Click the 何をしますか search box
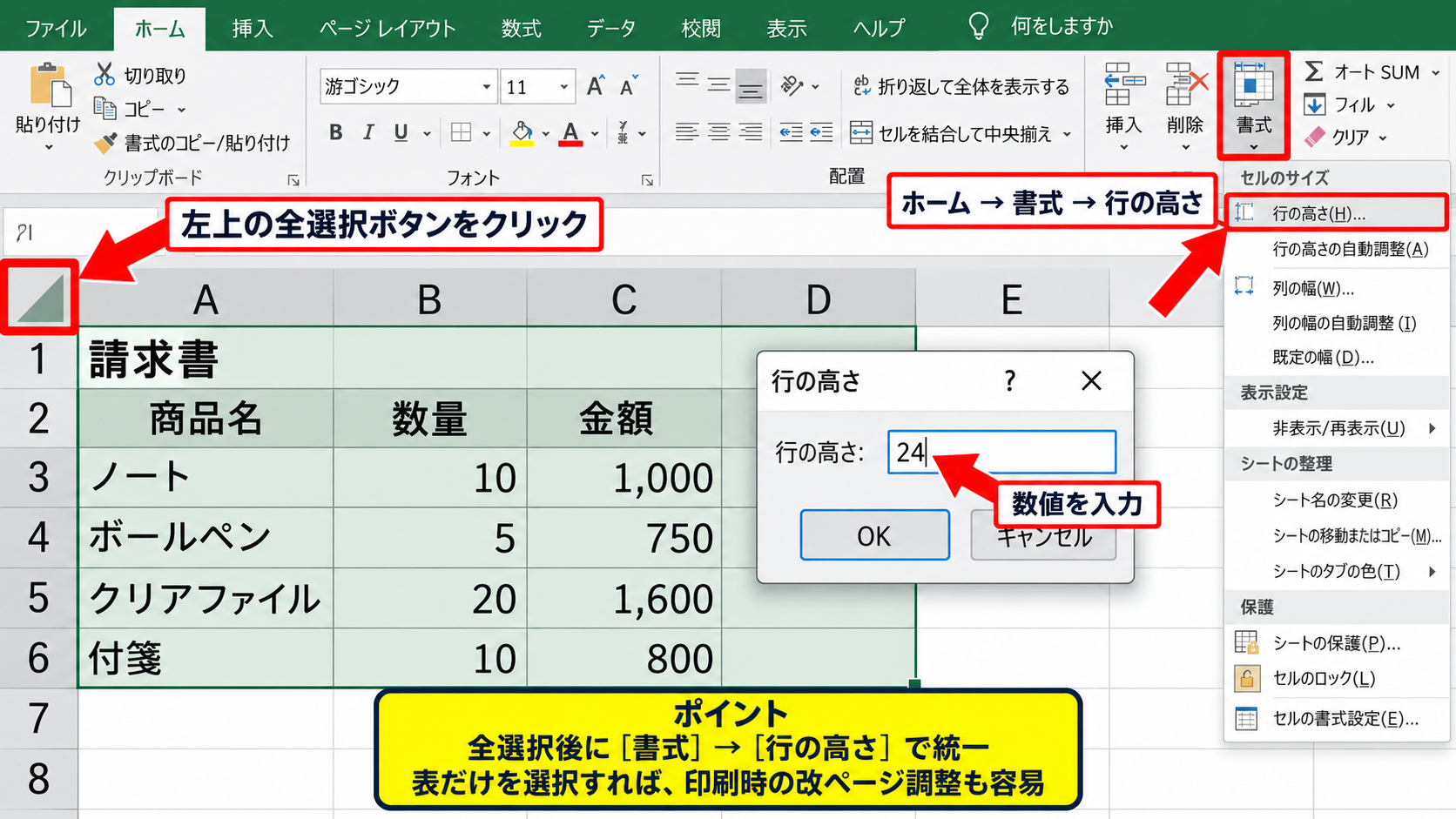The width and height of the screenshot is (1456, 819). (1062, 26)
